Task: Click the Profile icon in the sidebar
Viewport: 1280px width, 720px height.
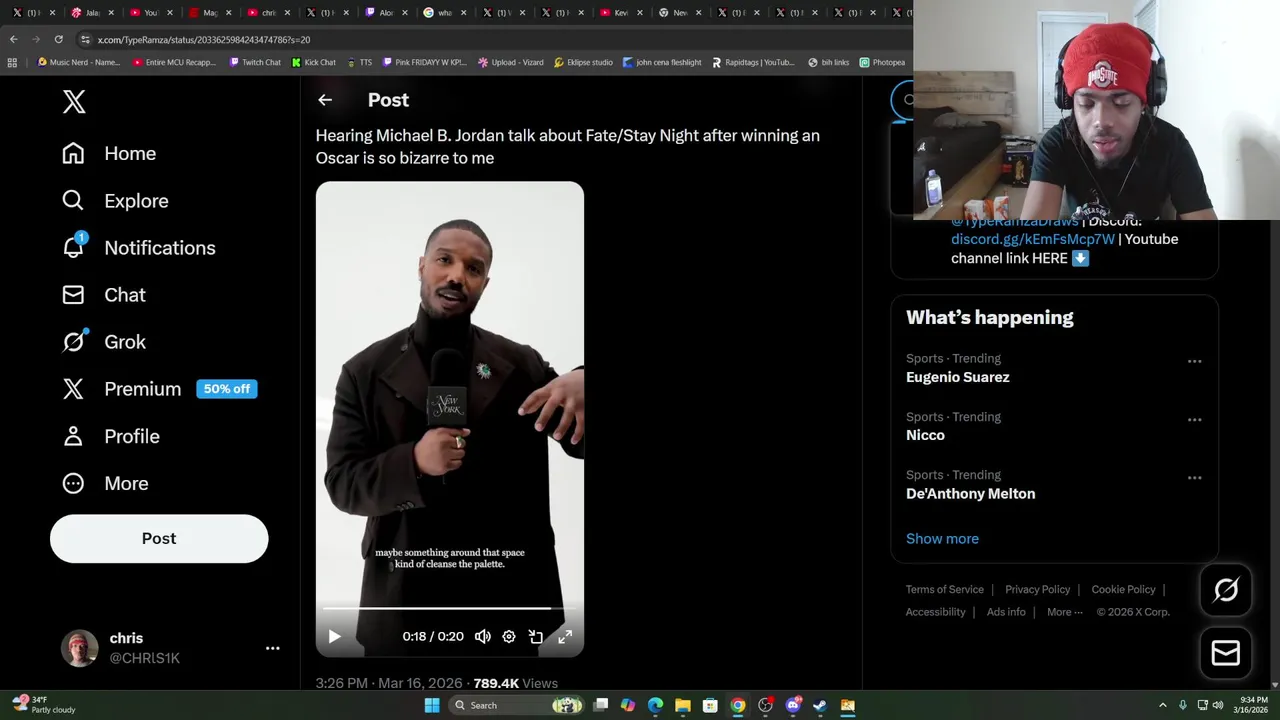Action: (x=73, y=436)
